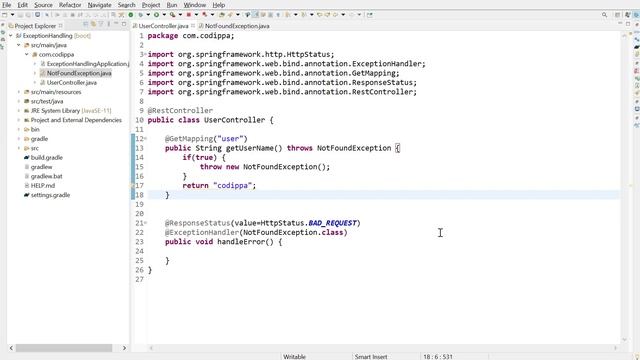
Task: Toggle code folding at line 12
Action: click(146, 139)
